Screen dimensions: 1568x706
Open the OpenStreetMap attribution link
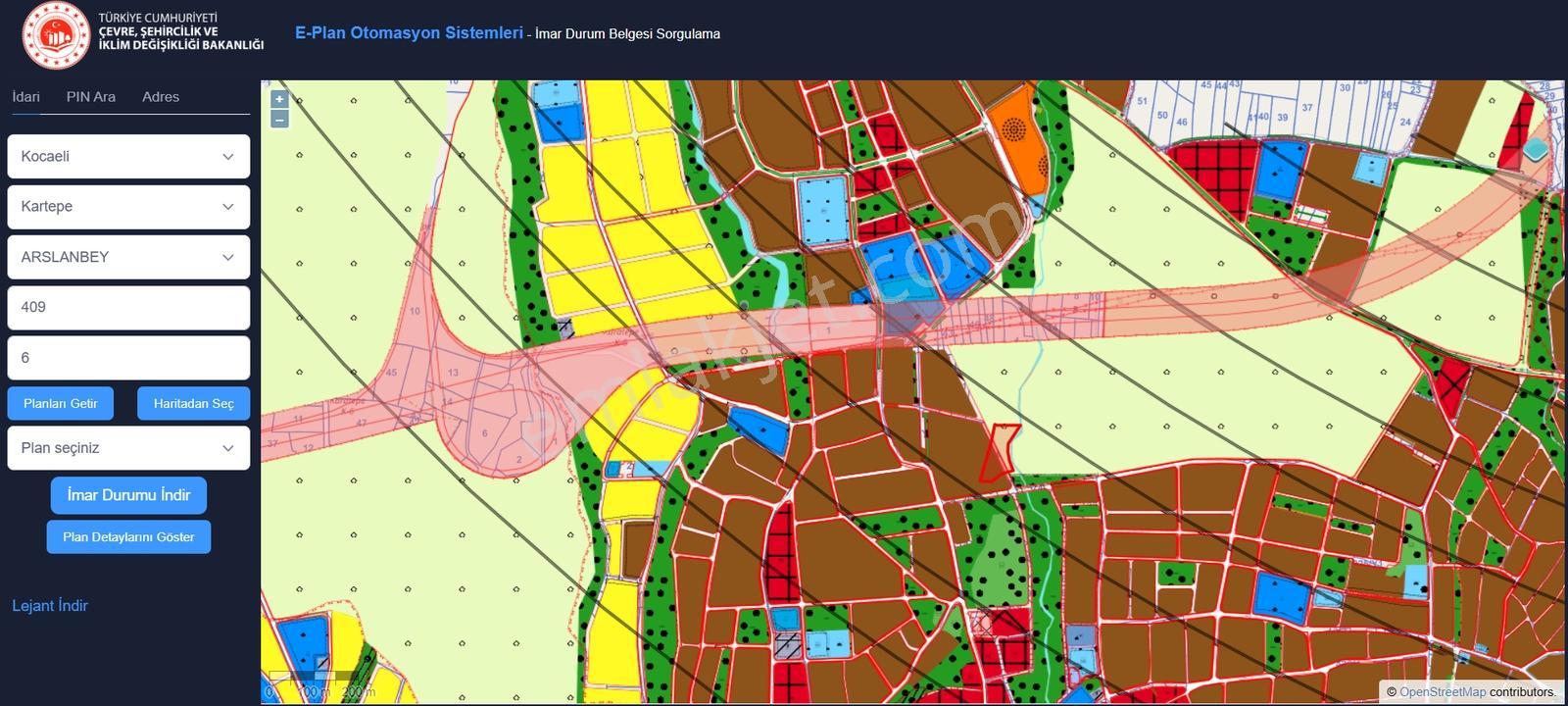pyautogui.click(x=1443, y=692)
